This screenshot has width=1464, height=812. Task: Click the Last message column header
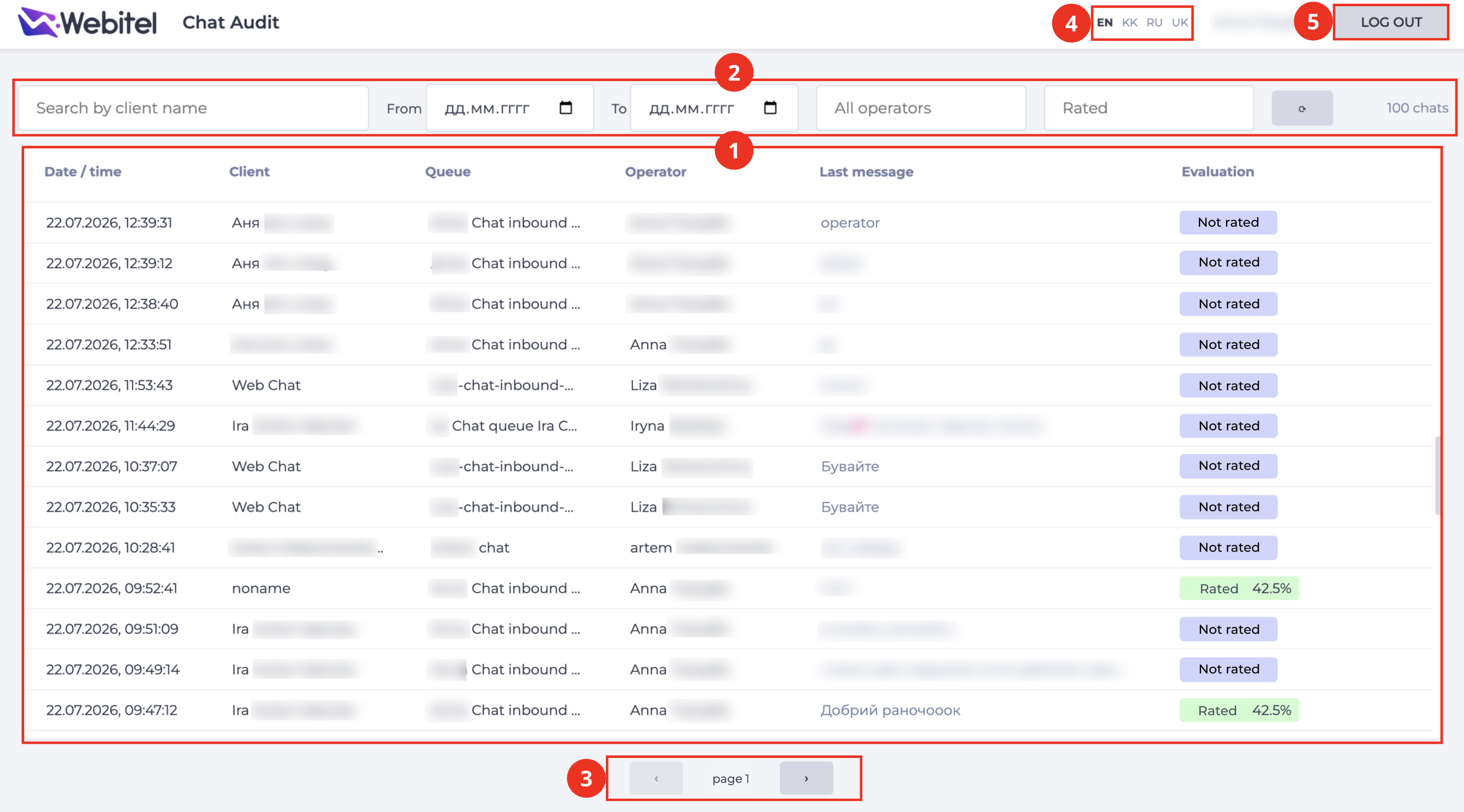(866, 172)
